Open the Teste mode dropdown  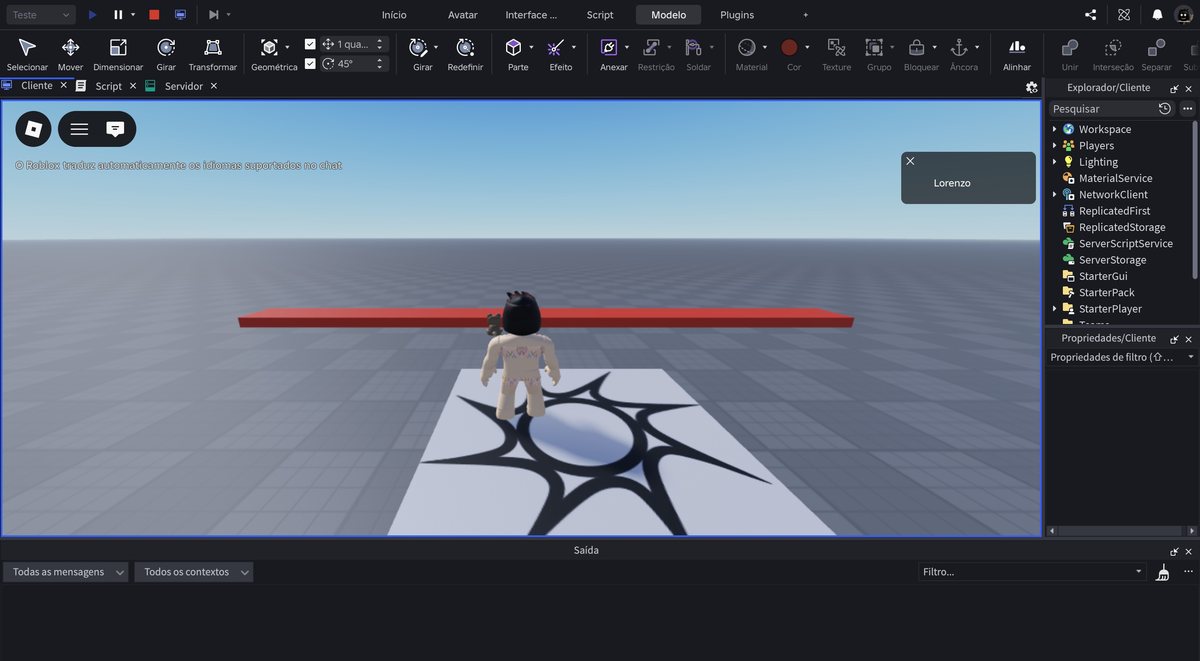coord(39,15)
